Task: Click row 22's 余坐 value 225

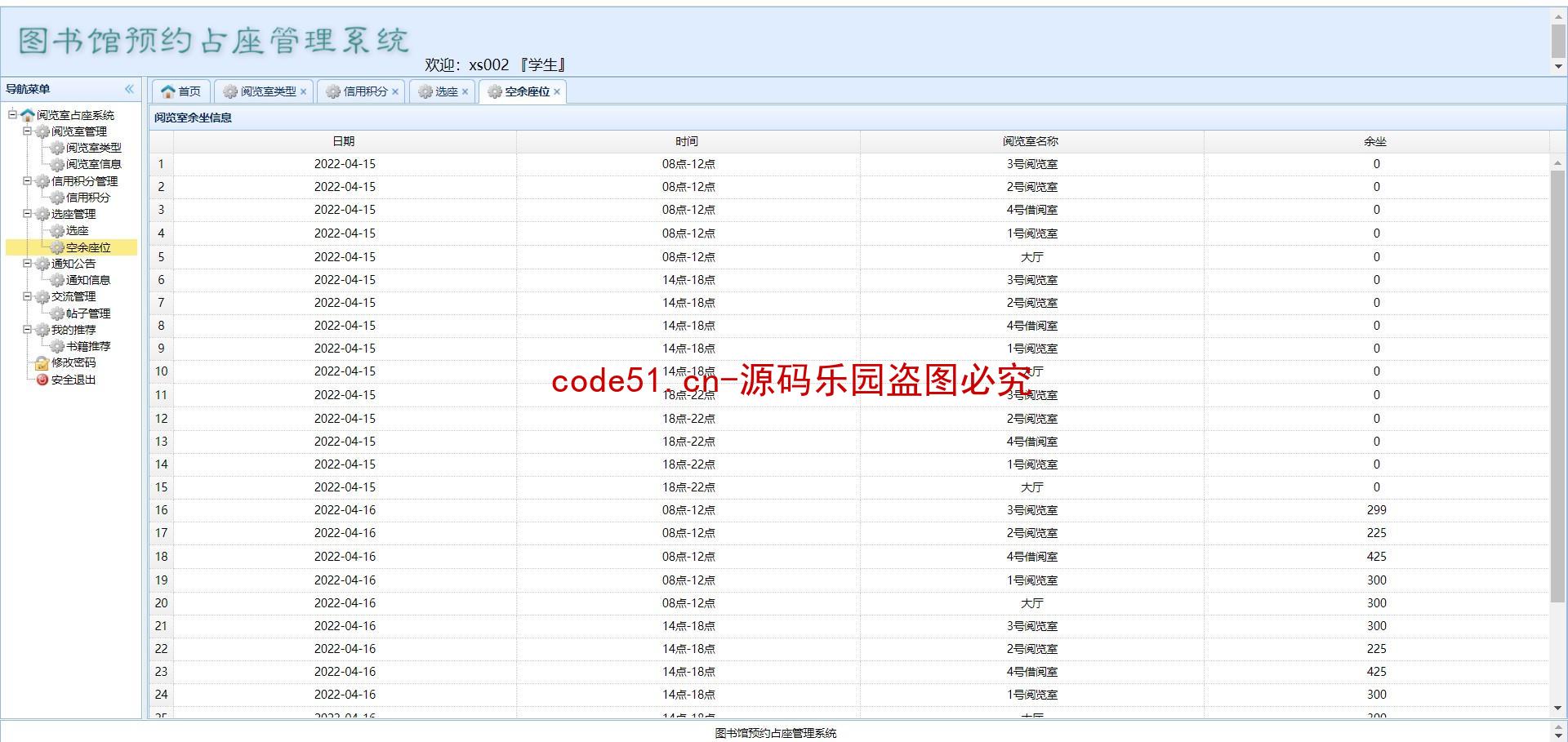Action: click(1376, 649)
